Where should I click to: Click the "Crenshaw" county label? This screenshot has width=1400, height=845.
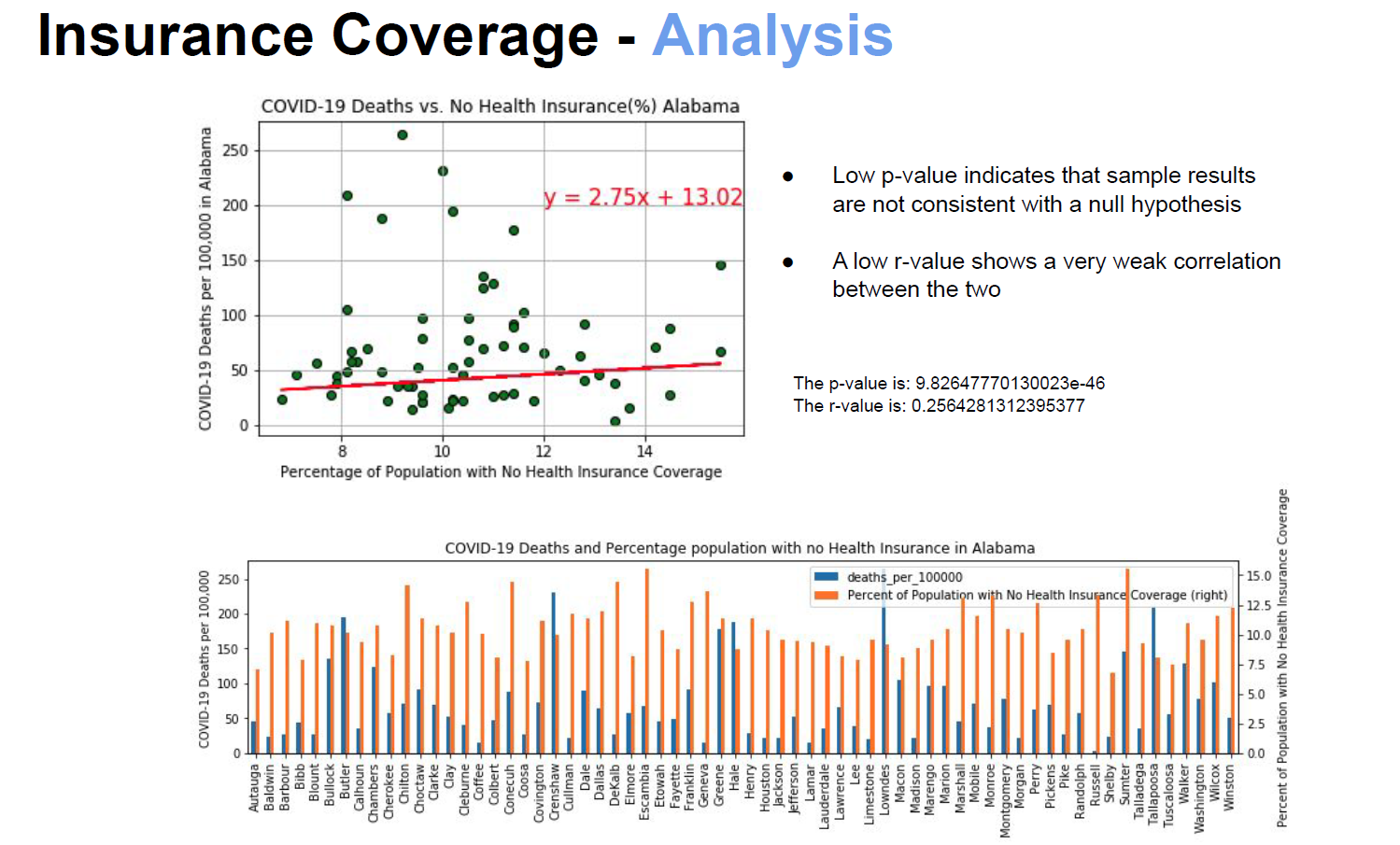(x=554, y=793)
